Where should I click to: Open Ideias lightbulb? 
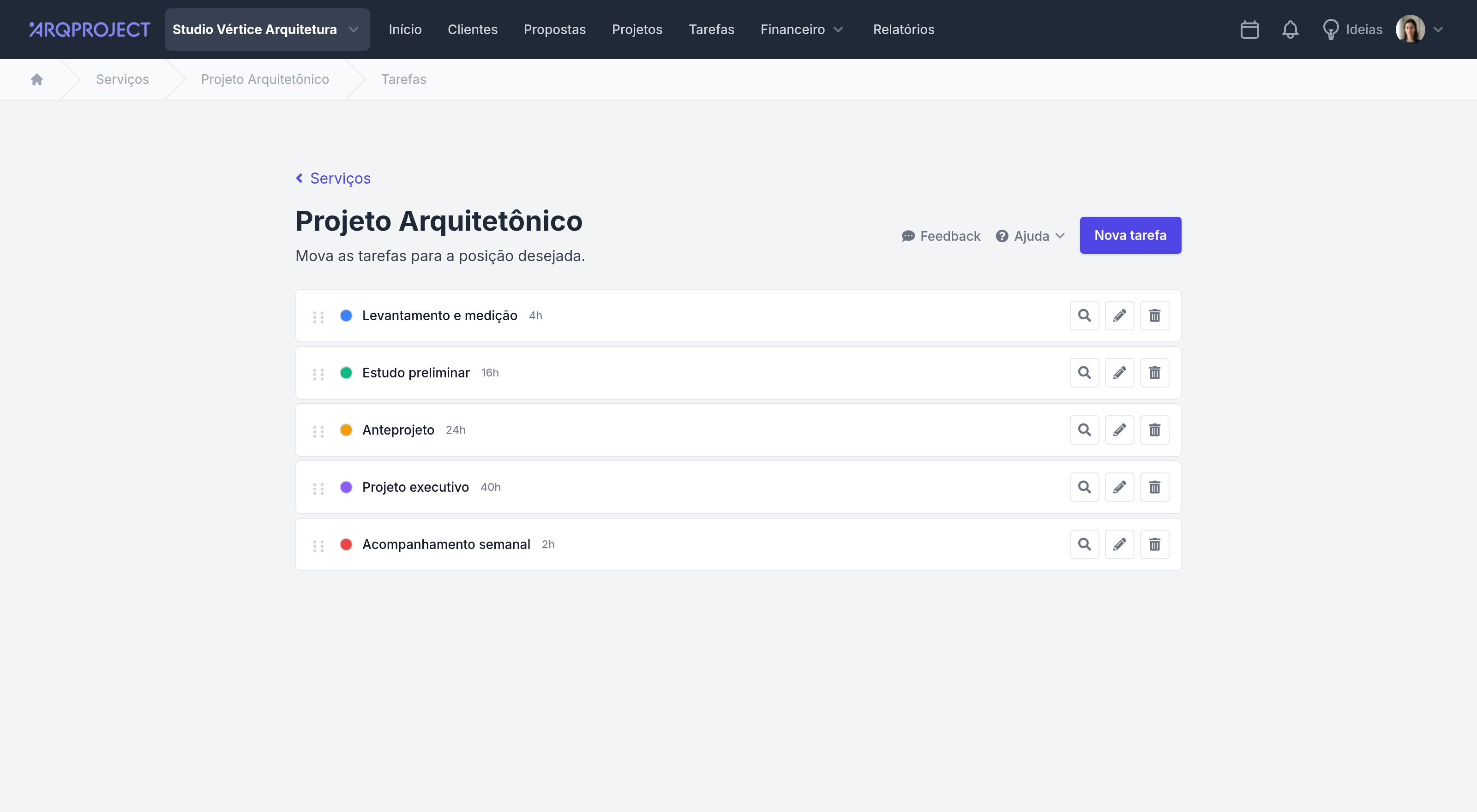[x=1352, y=29]
